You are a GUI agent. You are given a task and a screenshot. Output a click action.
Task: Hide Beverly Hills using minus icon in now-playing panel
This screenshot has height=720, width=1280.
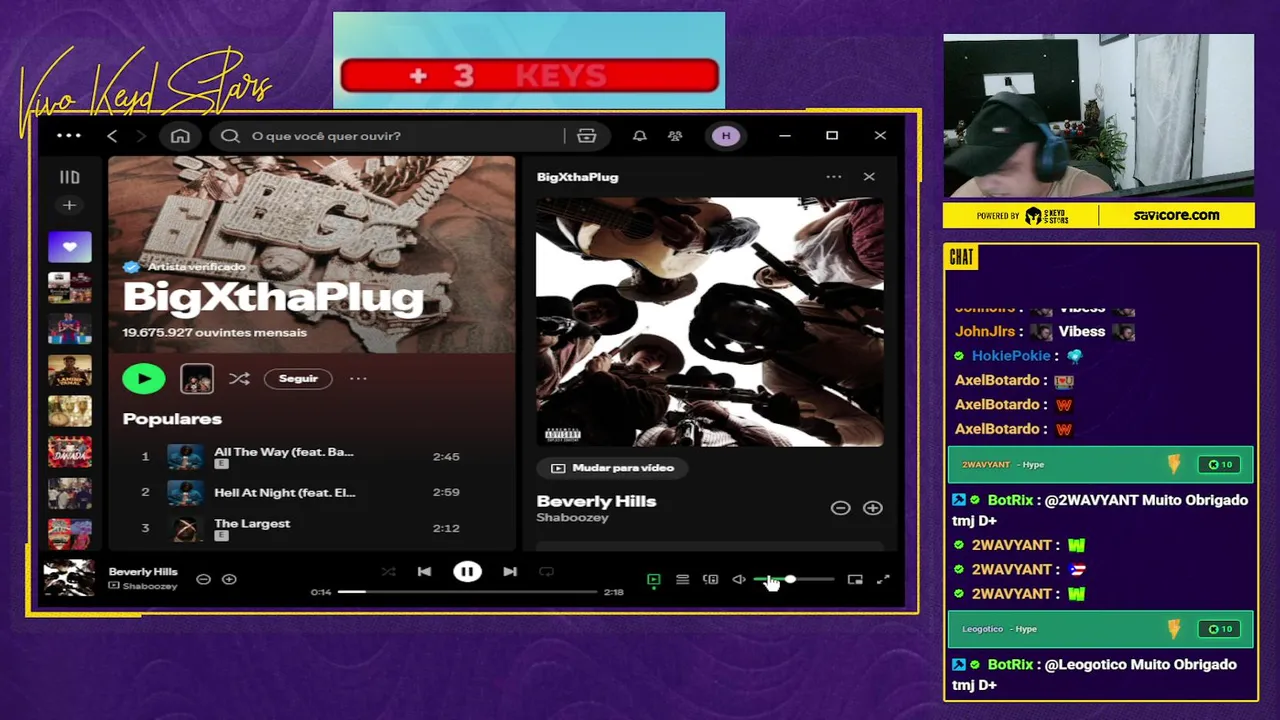click(x=840, y=508)
